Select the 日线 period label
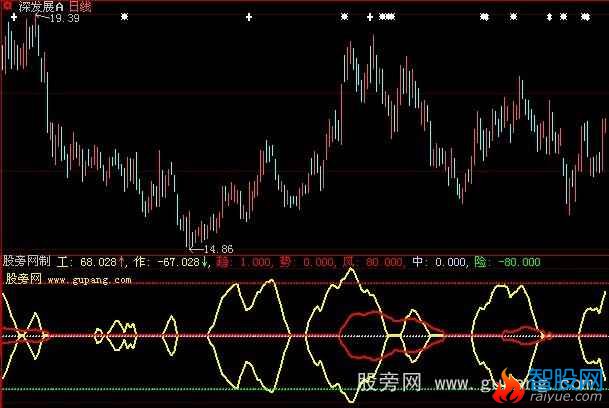The height and width of the screenshot is (408, 609). coord(79,6)
